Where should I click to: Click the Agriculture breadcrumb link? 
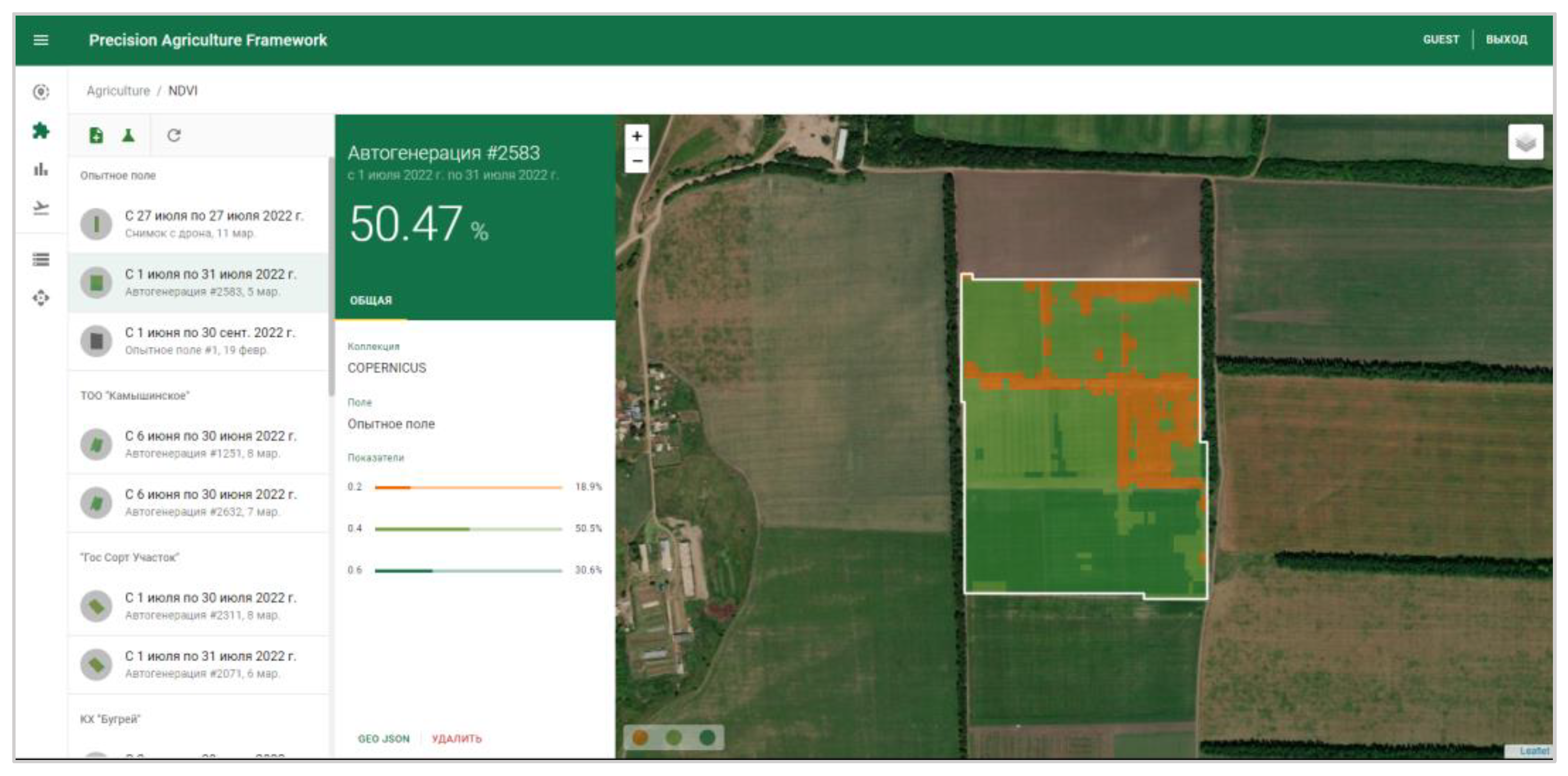point(118,91)
